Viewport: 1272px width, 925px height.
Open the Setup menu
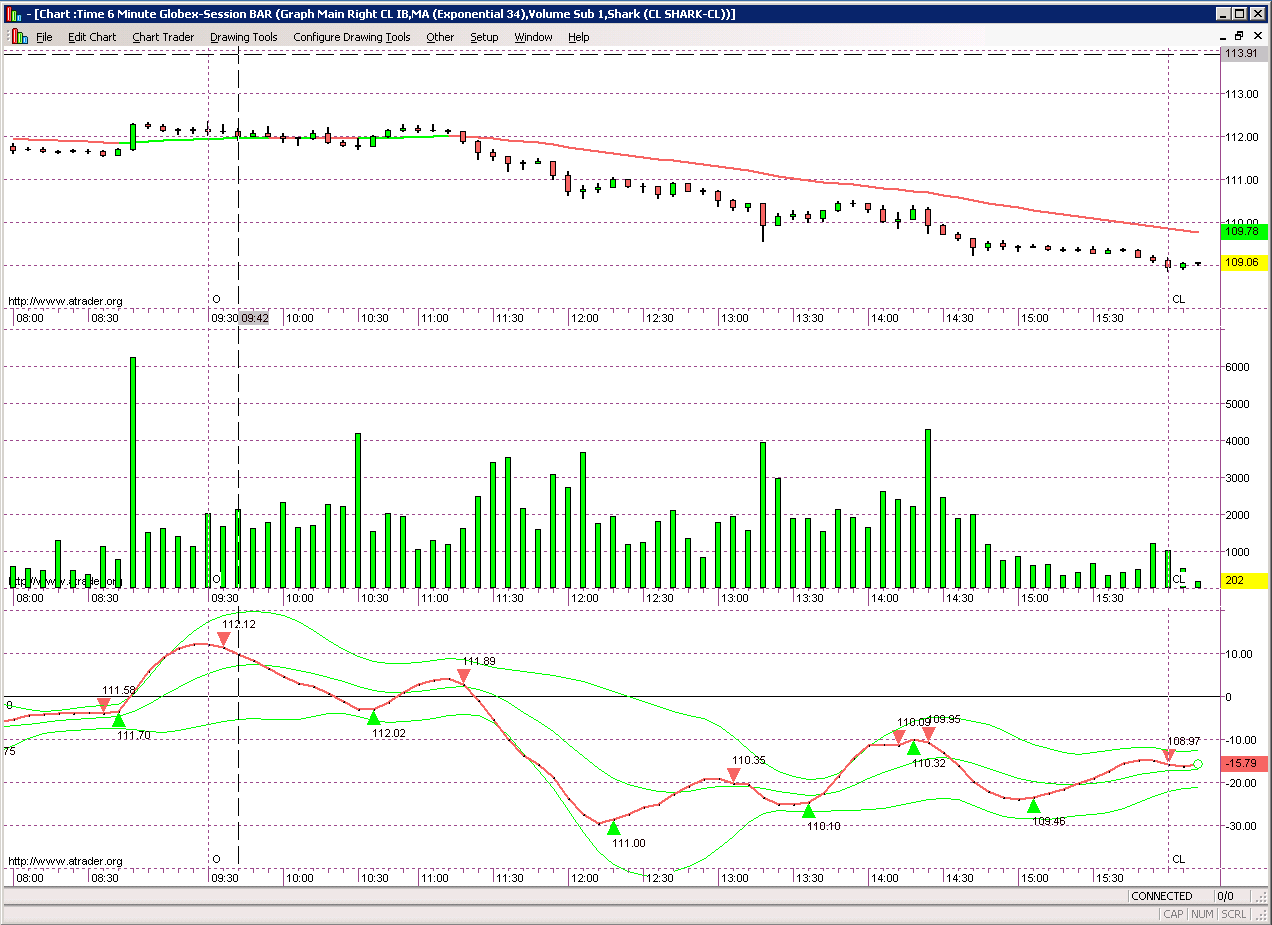(x=484, y=37)
